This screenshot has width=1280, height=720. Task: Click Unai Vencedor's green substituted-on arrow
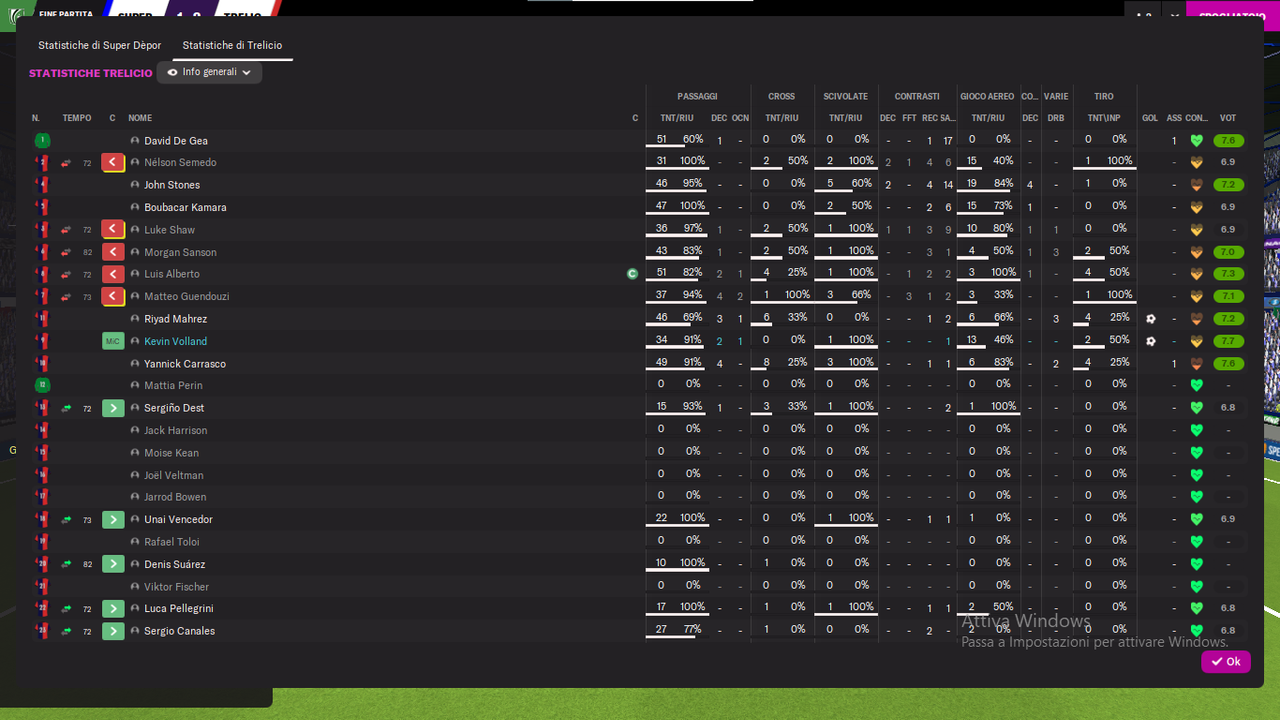click(x=113, y=520)
